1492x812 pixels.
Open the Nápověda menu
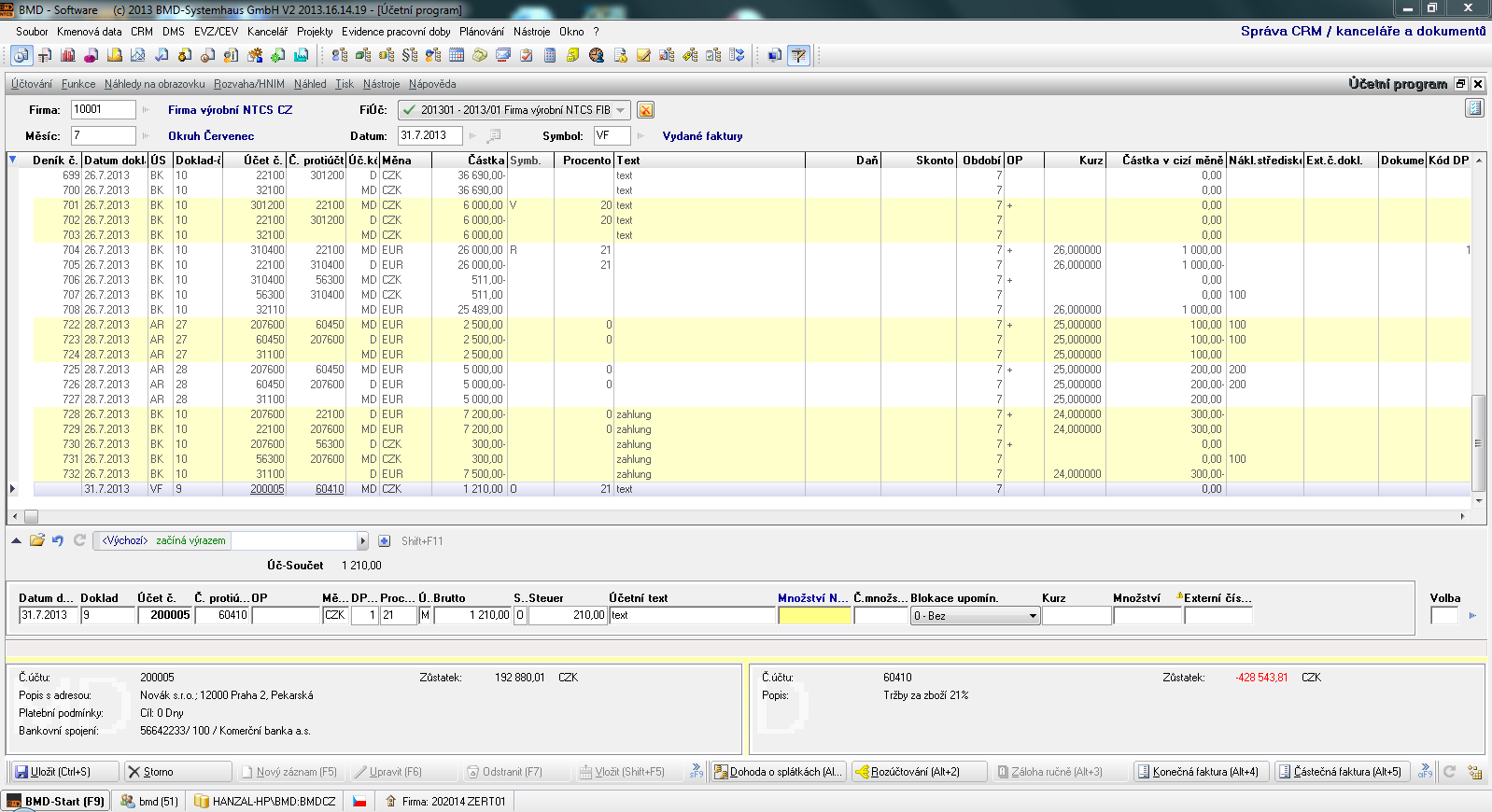(432, 84)
